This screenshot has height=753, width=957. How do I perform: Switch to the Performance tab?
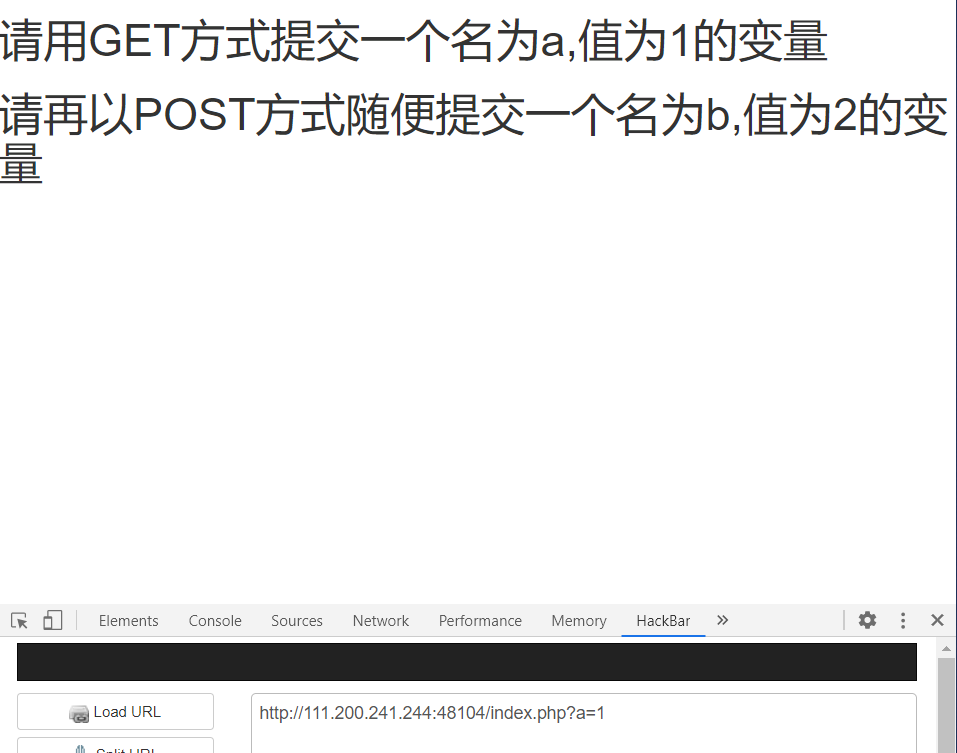coord(480,621)
